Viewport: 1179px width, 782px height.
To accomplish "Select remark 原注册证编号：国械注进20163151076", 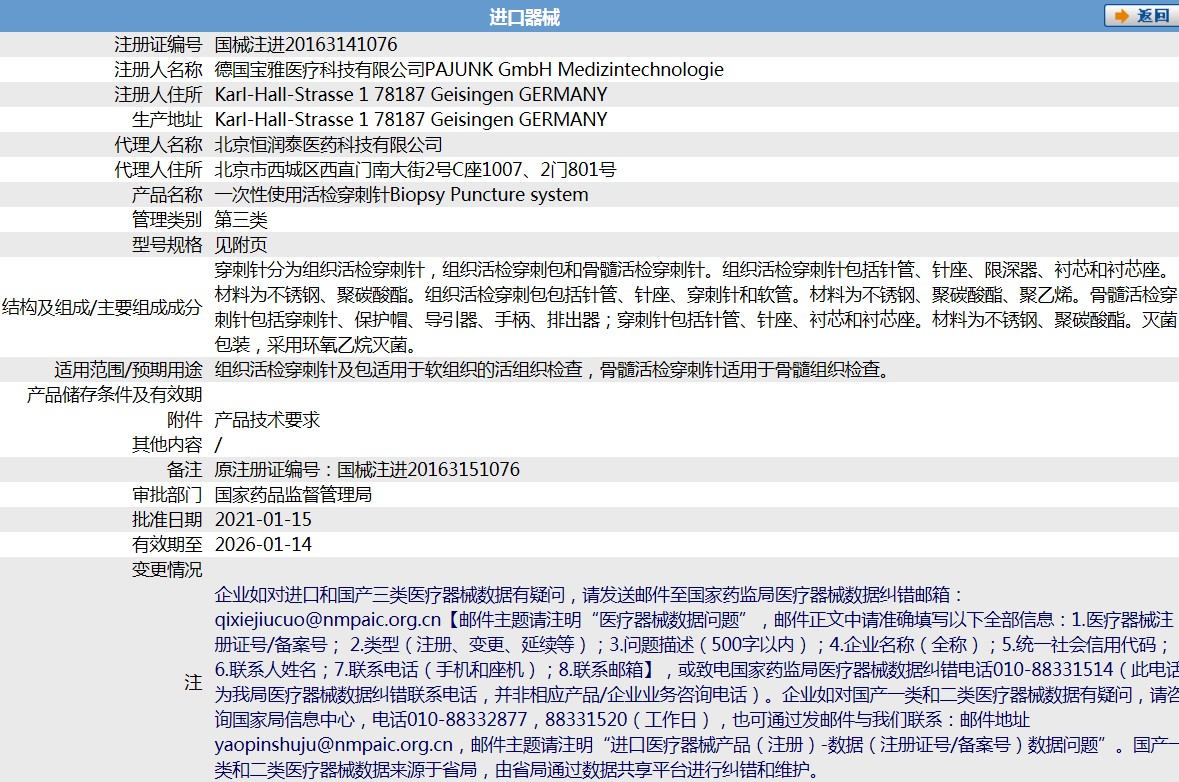I will [368, 469].
